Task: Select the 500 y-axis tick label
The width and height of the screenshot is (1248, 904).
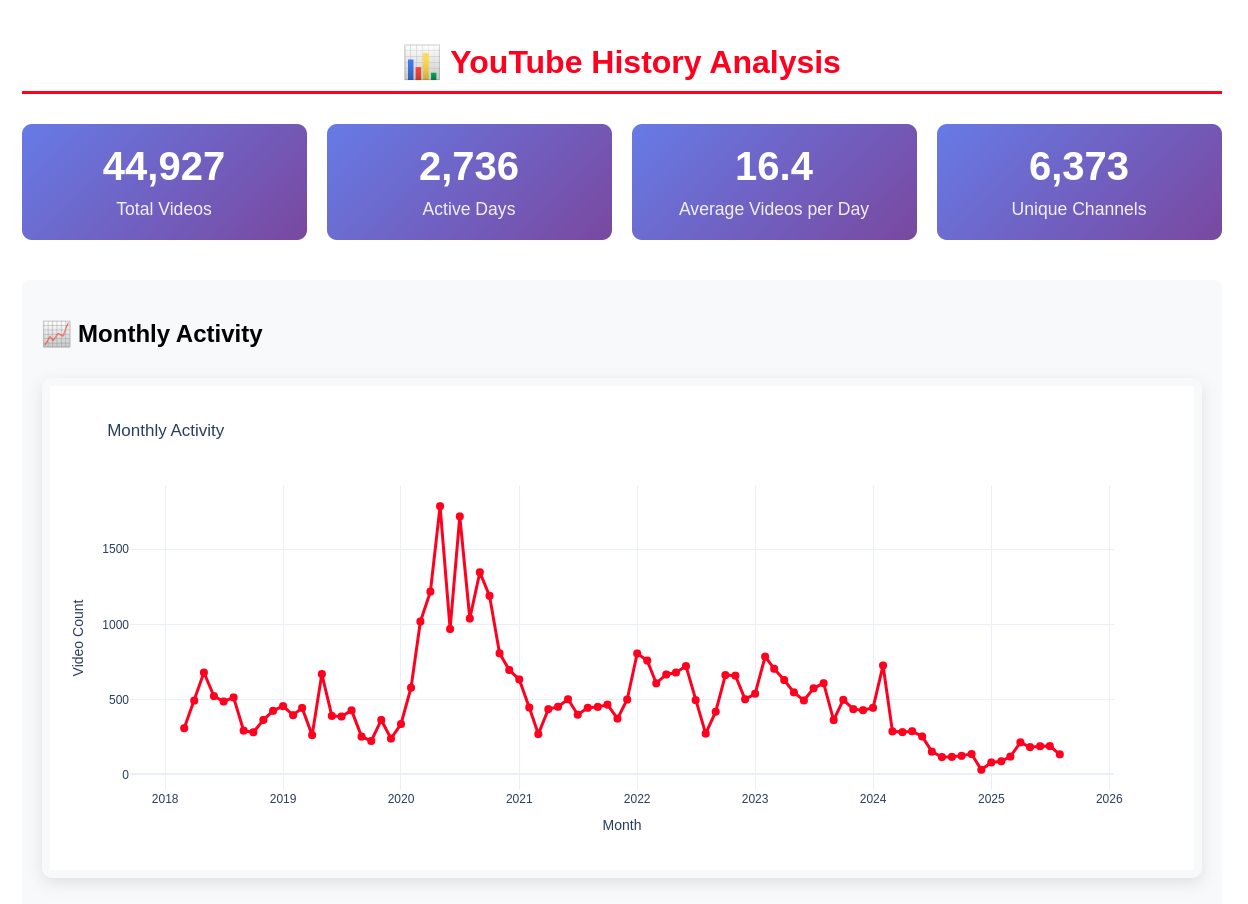Action: (119, 700)
